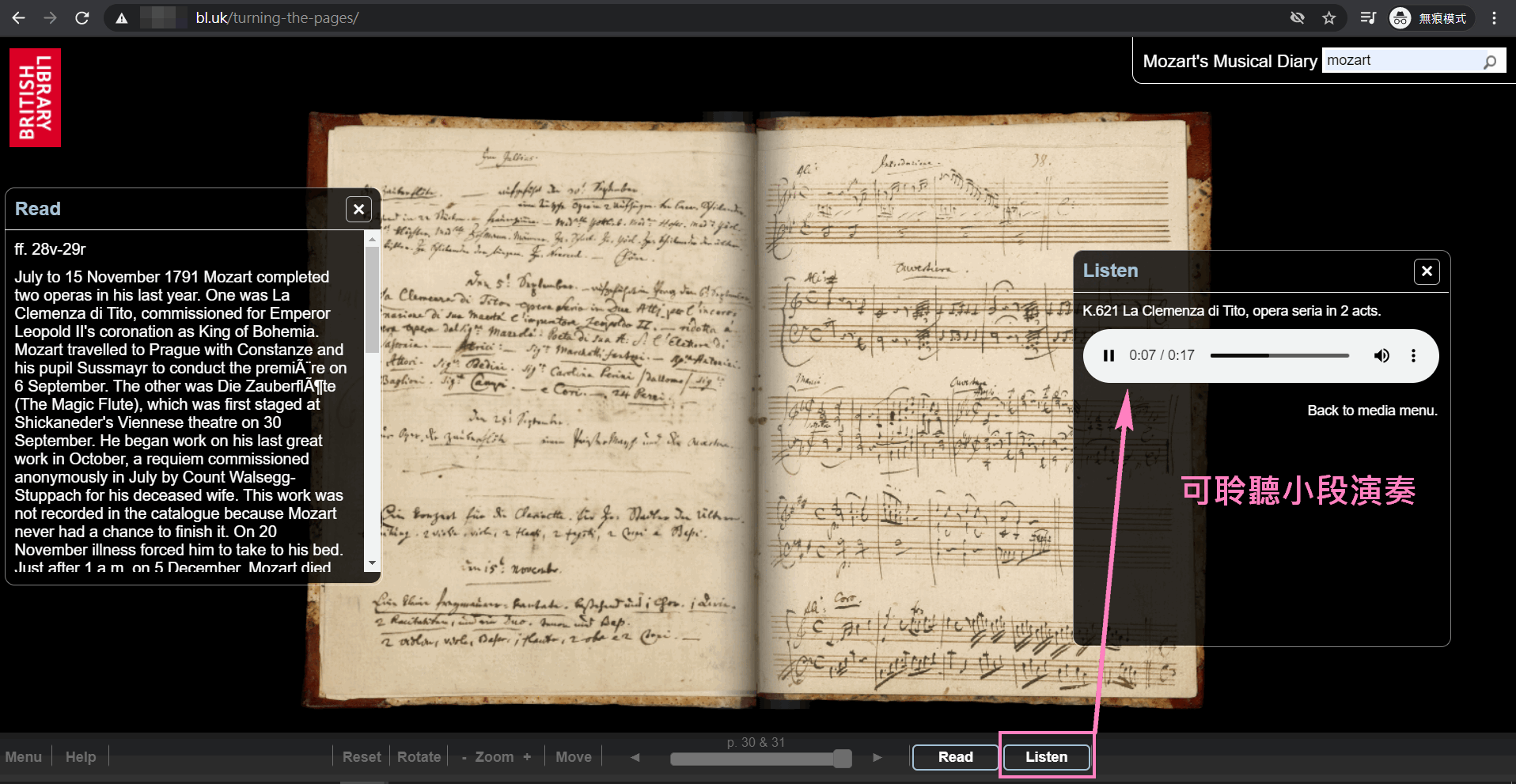1516x784 pixels.
Task: Close the Read panel
Action: coord(358,209)
